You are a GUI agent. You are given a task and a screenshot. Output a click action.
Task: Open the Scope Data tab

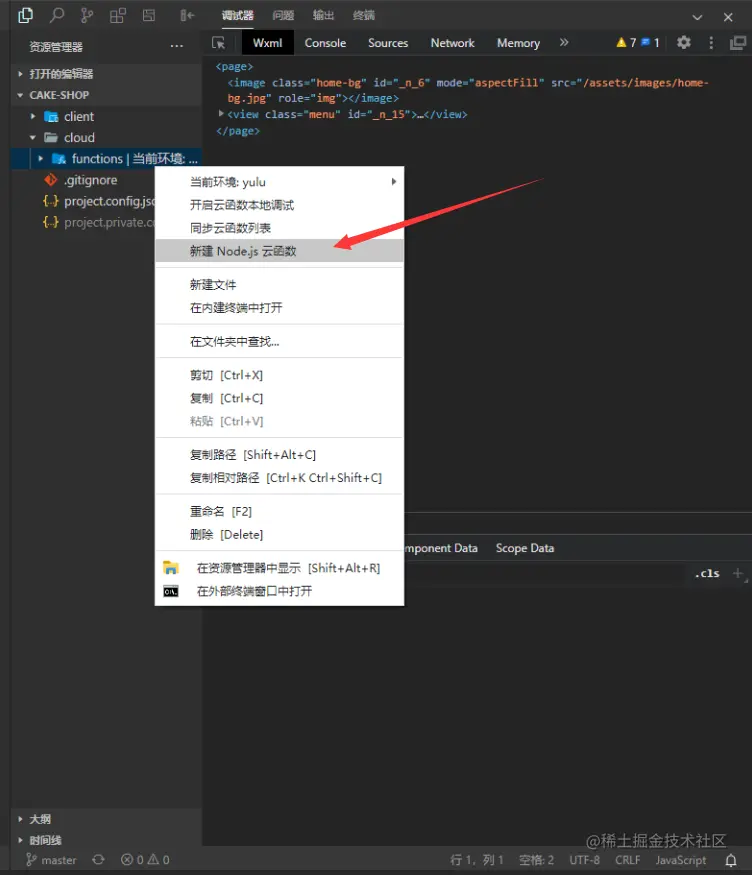click(525, 548)
